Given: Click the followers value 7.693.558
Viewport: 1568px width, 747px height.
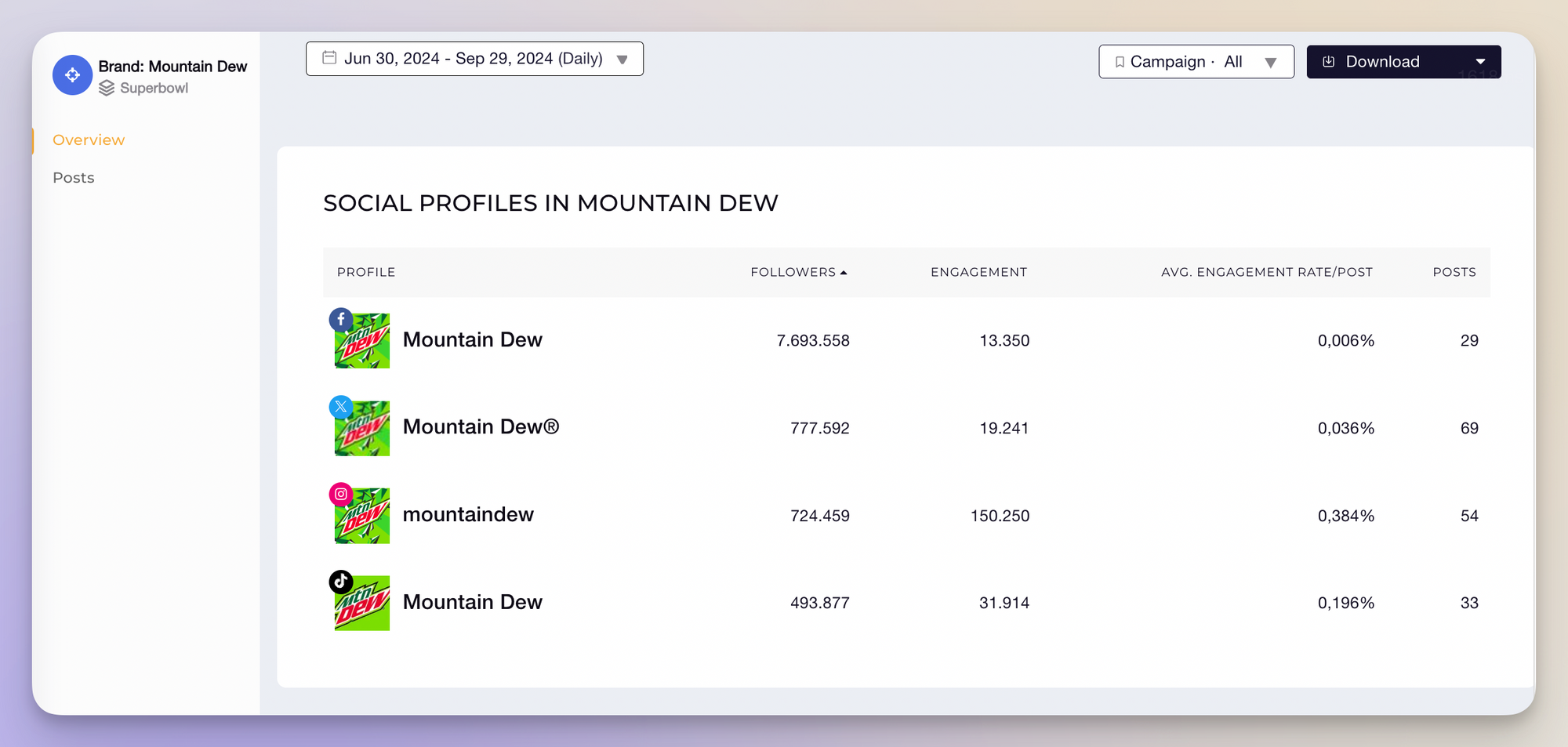Looking at the screenshot, I should (x=813, y=341).
